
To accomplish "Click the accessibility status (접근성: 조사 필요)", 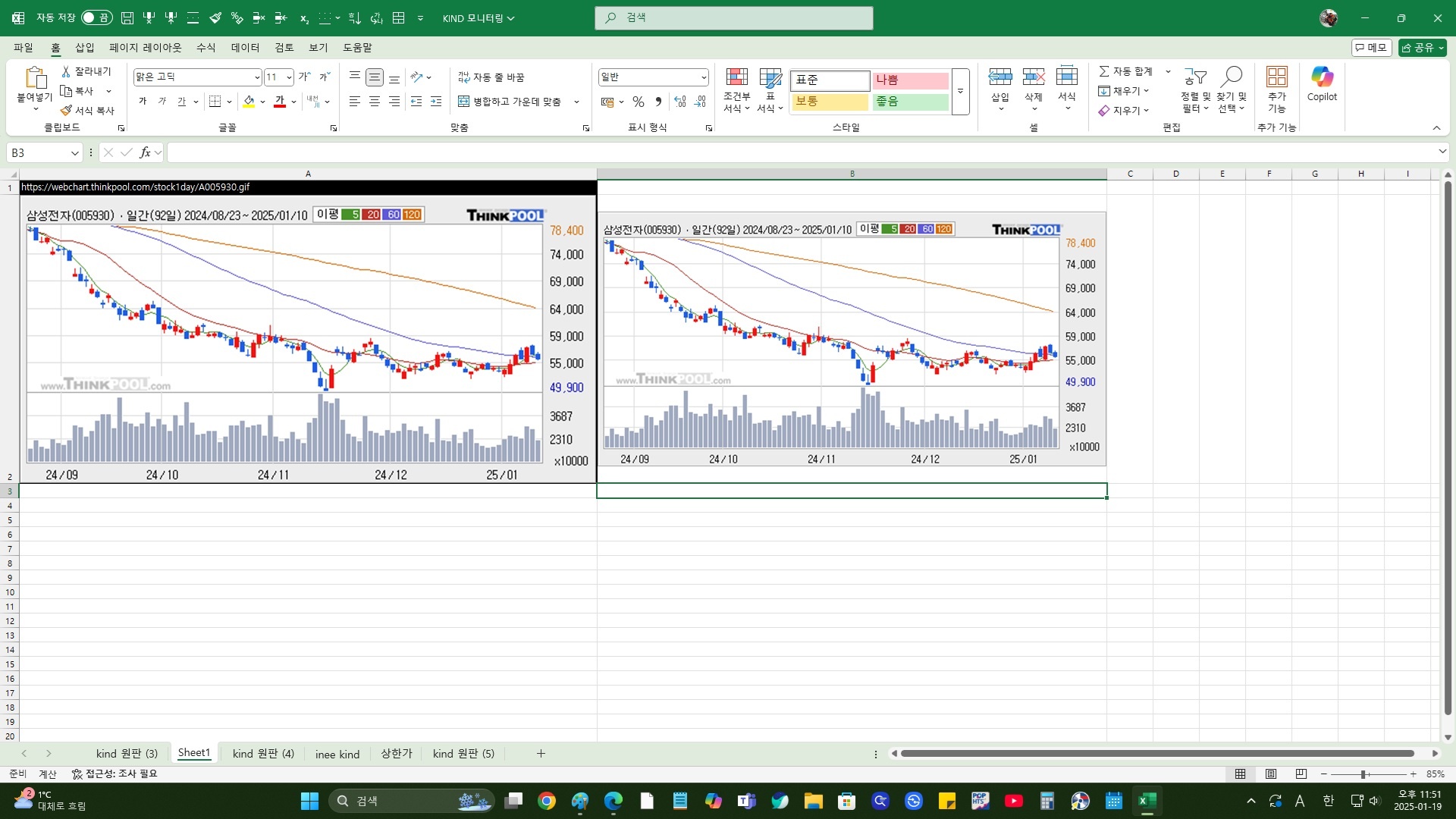I will [115, 774].
